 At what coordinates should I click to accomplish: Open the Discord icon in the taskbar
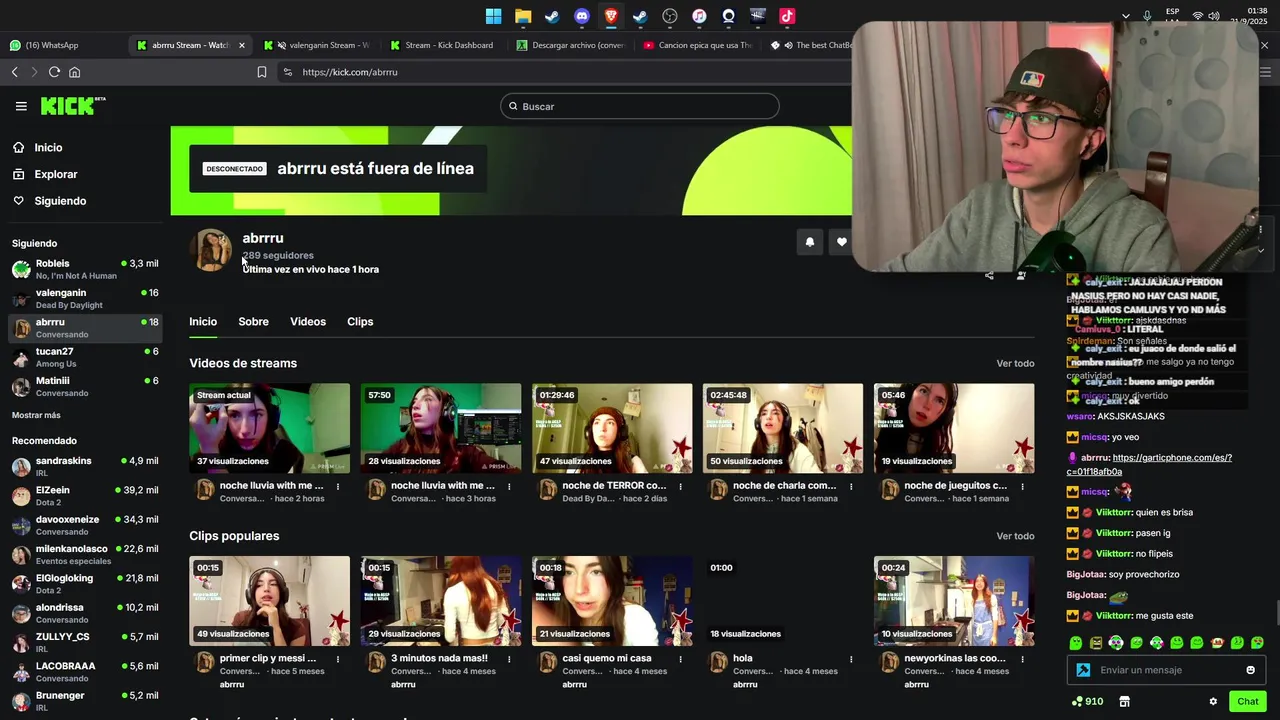582,16
